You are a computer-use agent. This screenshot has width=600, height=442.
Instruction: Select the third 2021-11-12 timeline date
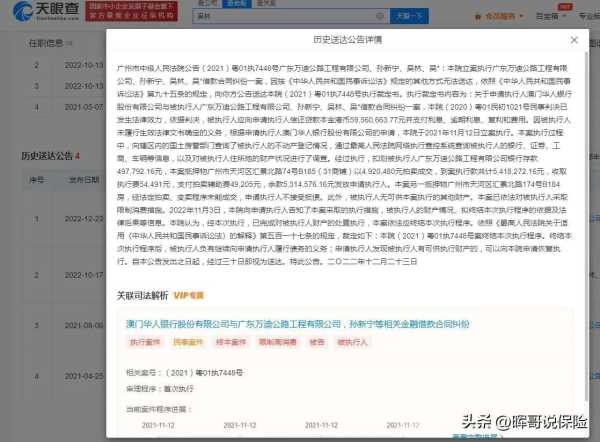click(321, 425)
